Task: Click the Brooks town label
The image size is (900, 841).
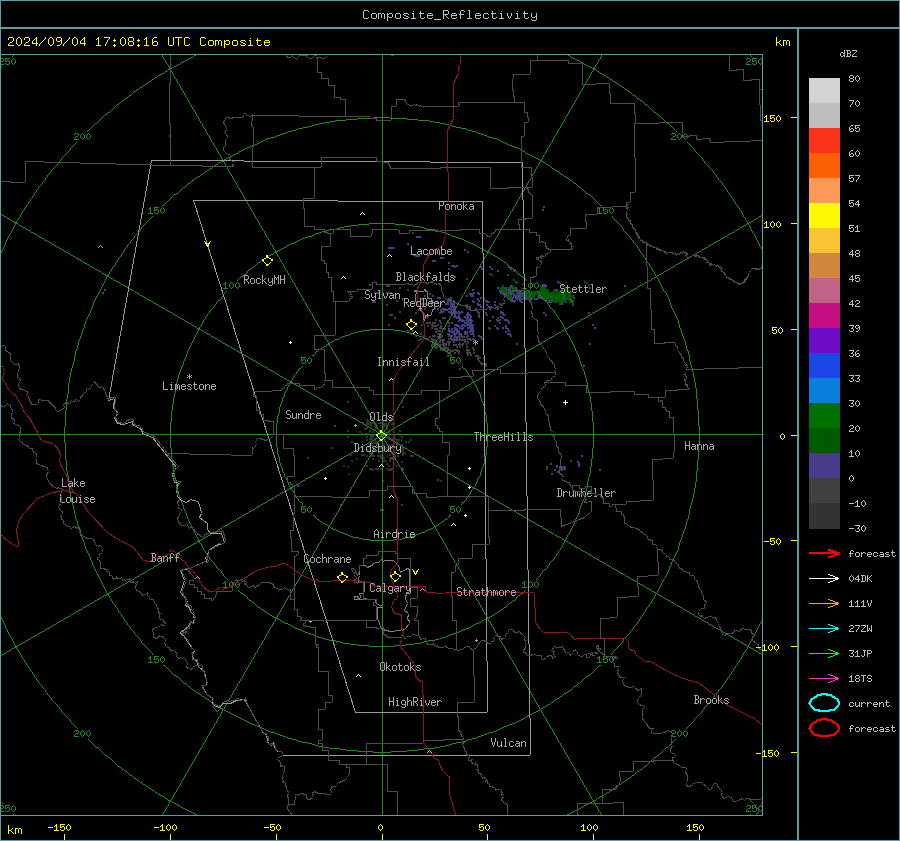Action: (711, 700)
